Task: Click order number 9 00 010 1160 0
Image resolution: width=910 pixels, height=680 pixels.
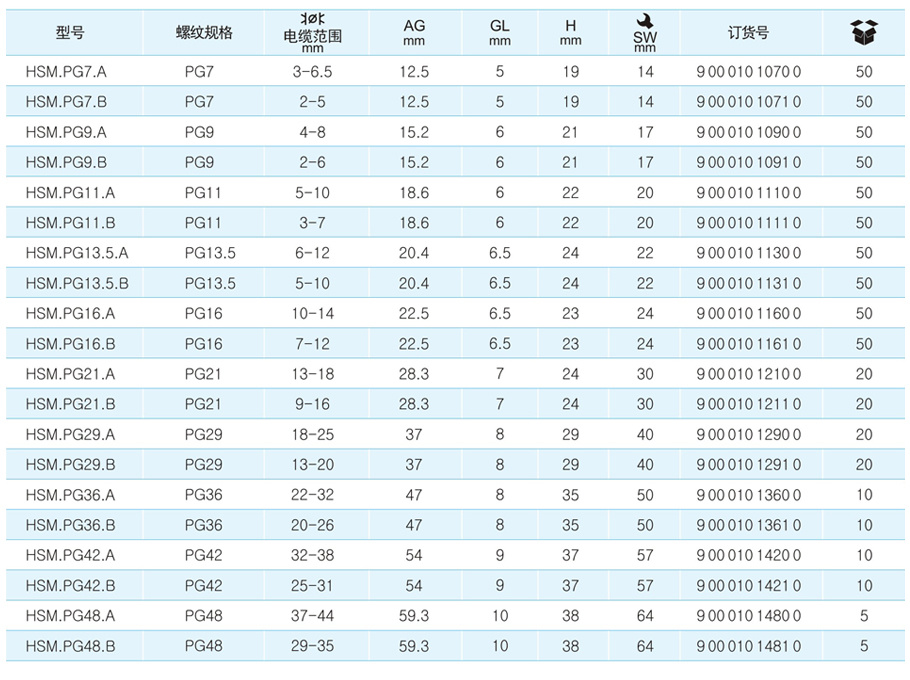Action: coord(749,314)
